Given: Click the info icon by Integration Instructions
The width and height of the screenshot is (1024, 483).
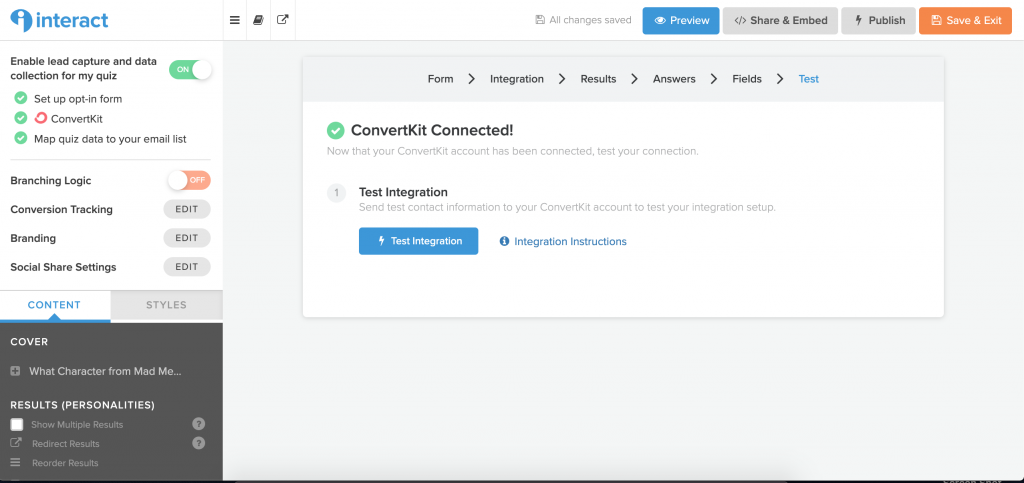Looking at the screenshot, I should (504, 242).
